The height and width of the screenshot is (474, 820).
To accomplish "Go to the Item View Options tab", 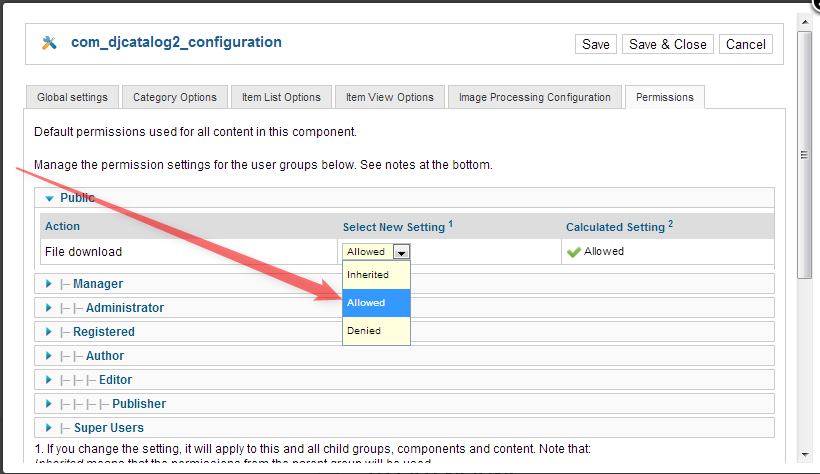I will point(390,97).
